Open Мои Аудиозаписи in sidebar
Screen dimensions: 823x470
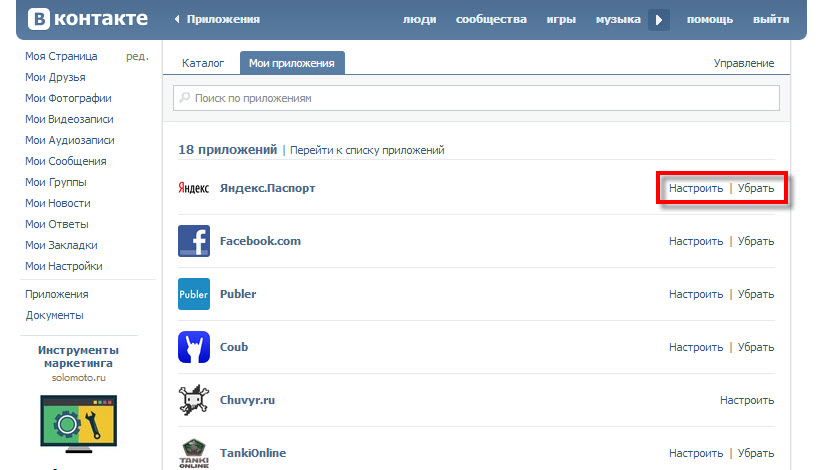70,140
